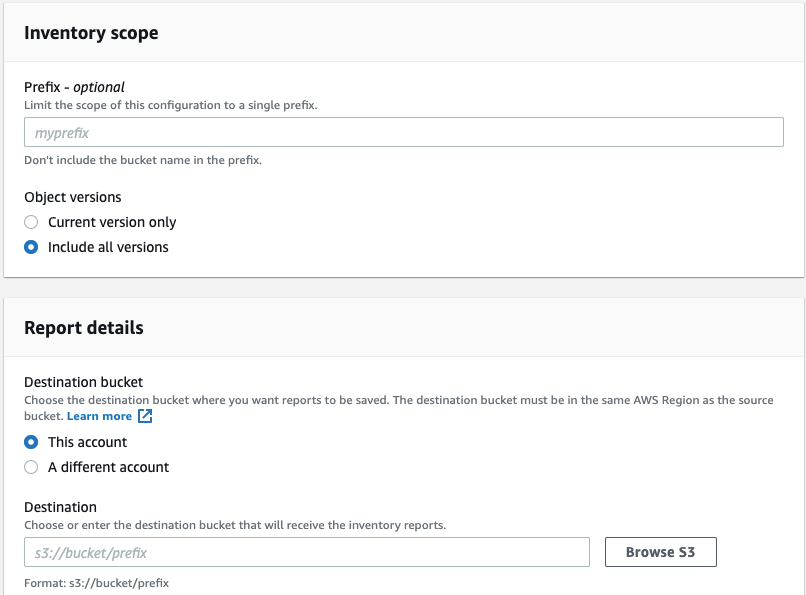Click the Report details section header
Image resolution: width=806 pixels, height=595 pixels.
click(84, 327)
